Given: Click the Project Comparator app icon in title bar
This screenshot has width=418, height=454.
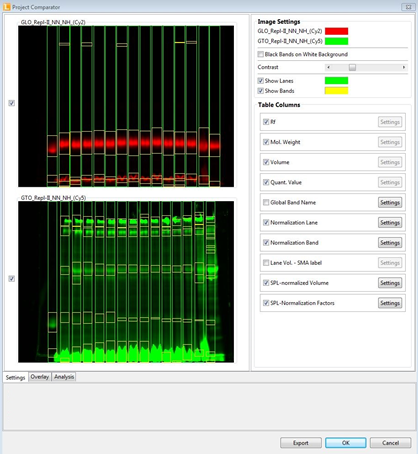Looking at the screenshot, I should [x=6, y=7].
